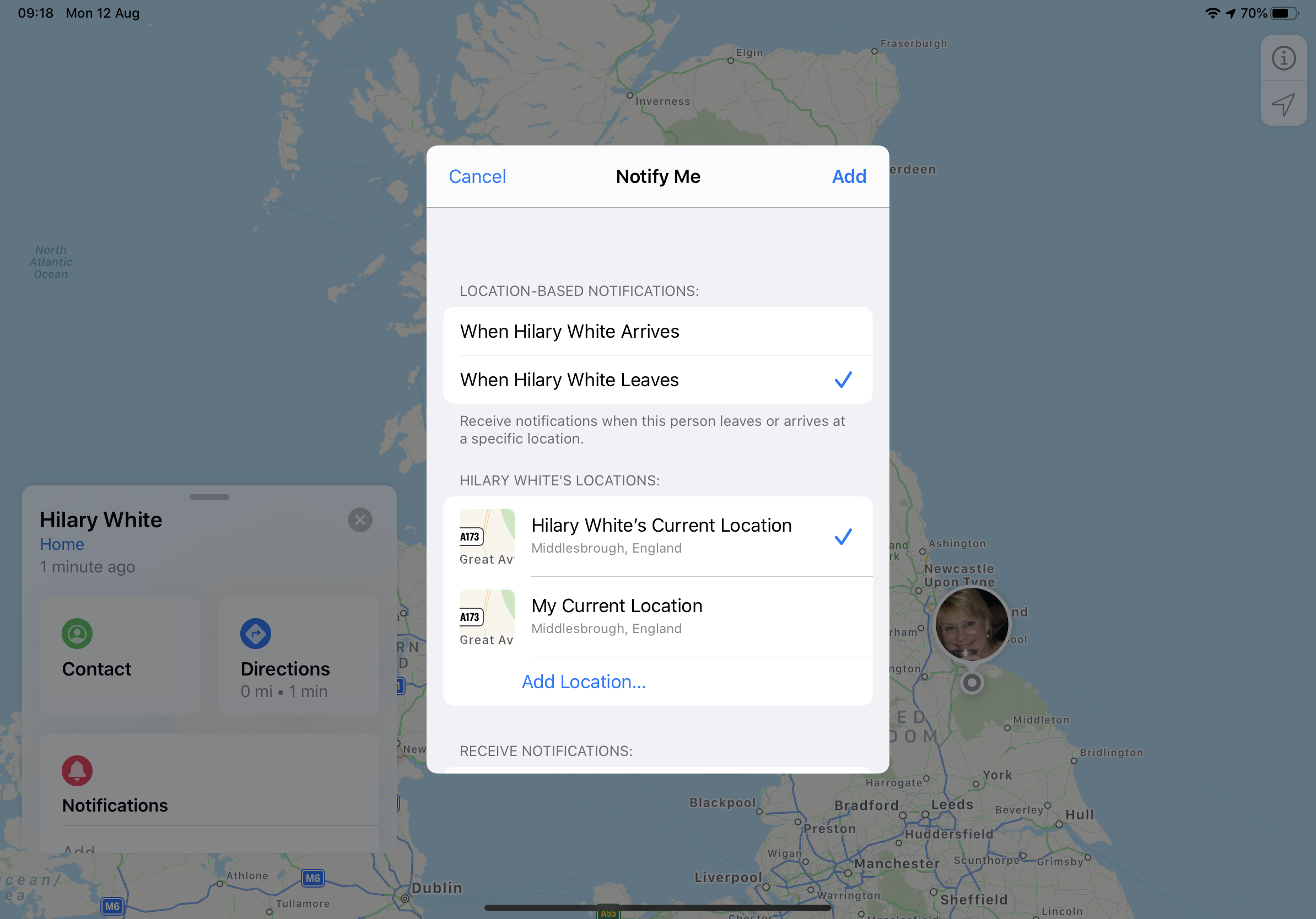Tap the Add Location link
This screenshot has width=1316, height=919.
click(584, 681)
